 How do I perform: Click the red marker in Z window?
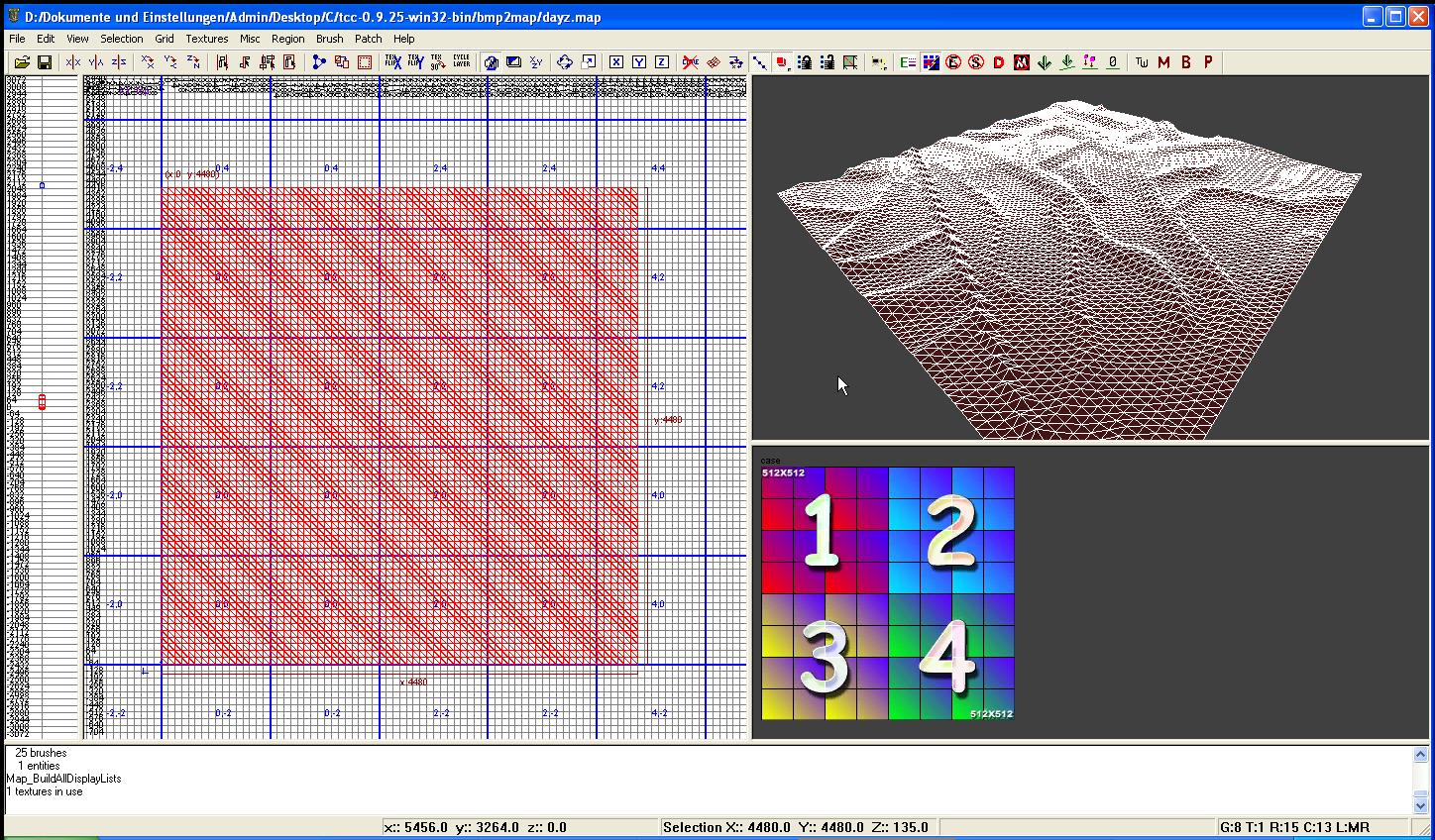(42, 401)
